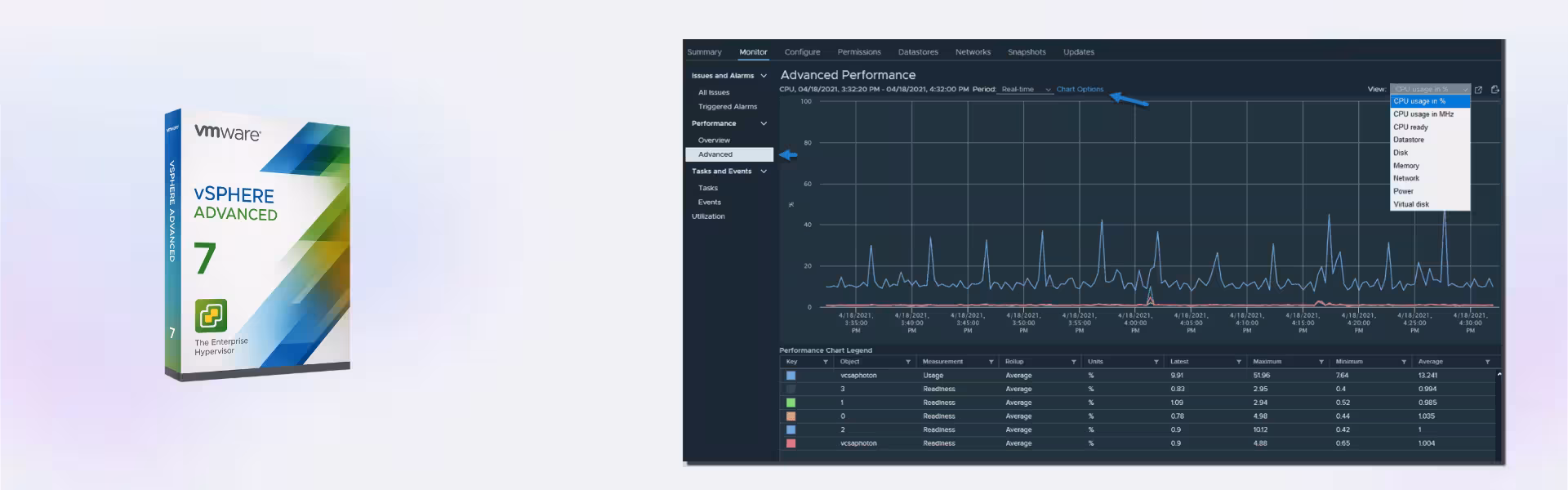The width and height of the screenshot is (1568, 490).
Task: Choose CPU usage in MHz option
Action: point(1430,114)
